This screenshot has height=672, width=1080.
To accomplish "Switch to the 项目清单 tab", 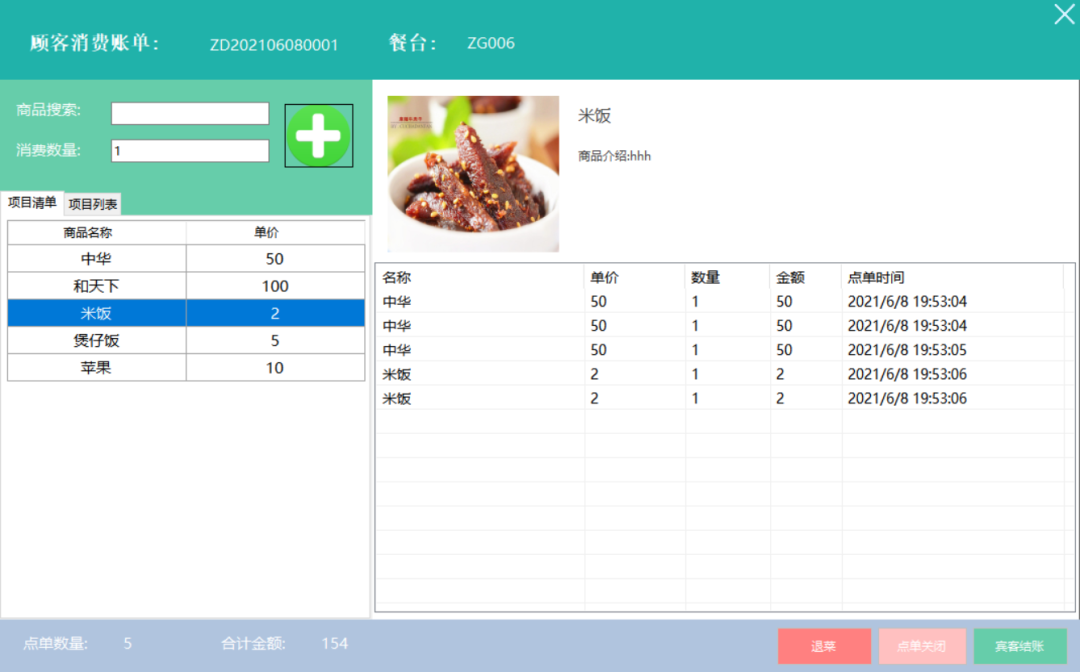I will coord(32,203).
